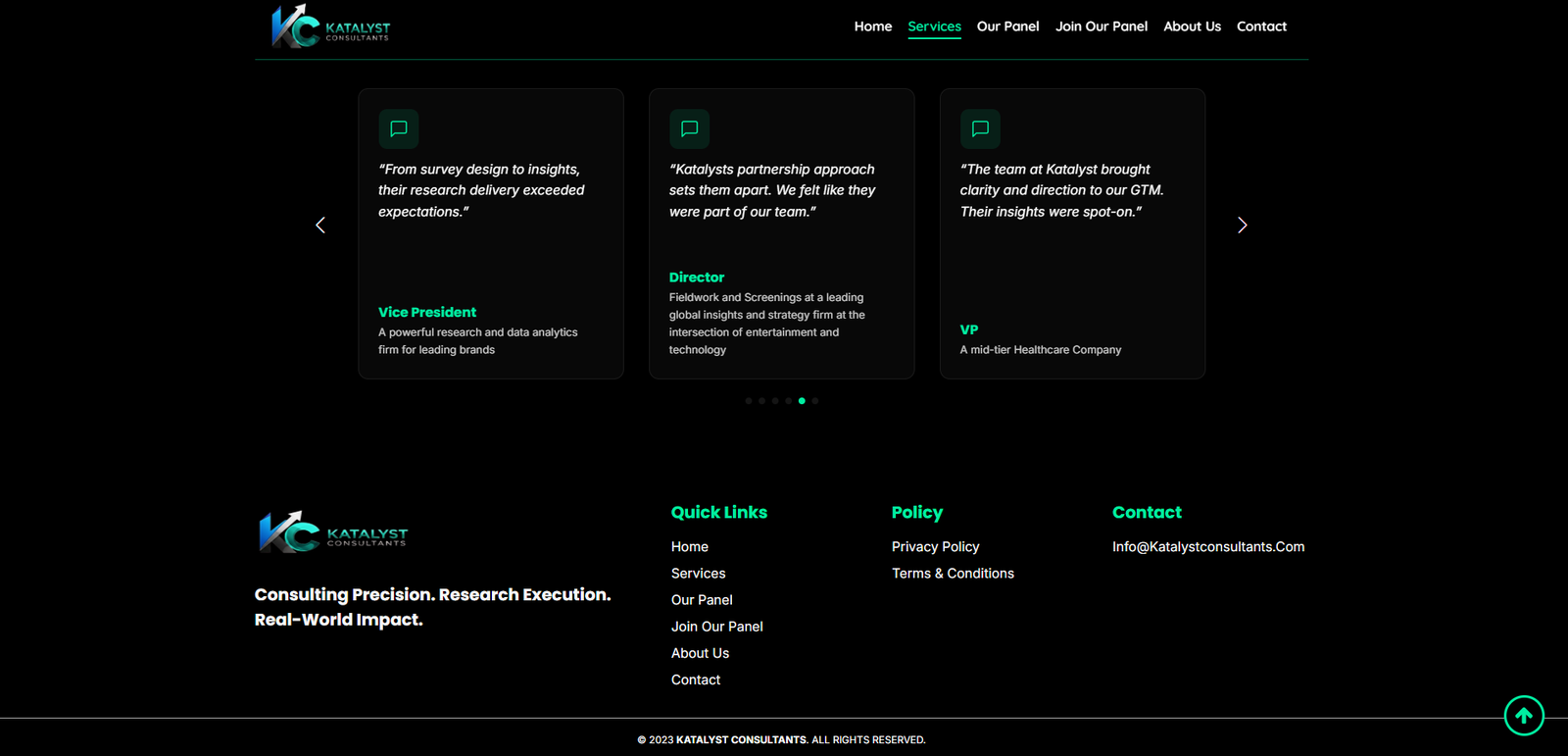The height and width of the screenshot is (756, 1568).
Task: Click the Info@Katalystconsultants.Com email link
Action: pyautogui.click(x=1207, y=547)
